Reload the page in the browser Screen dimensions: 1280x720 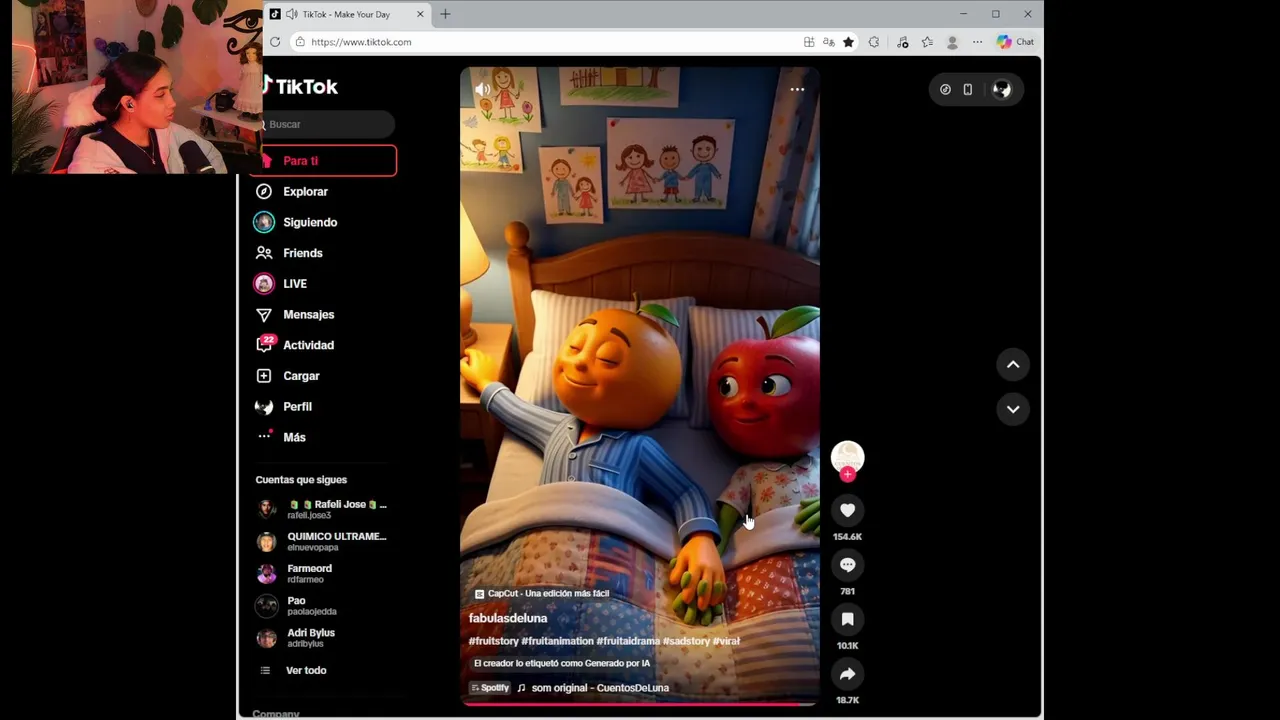point(275,42)
